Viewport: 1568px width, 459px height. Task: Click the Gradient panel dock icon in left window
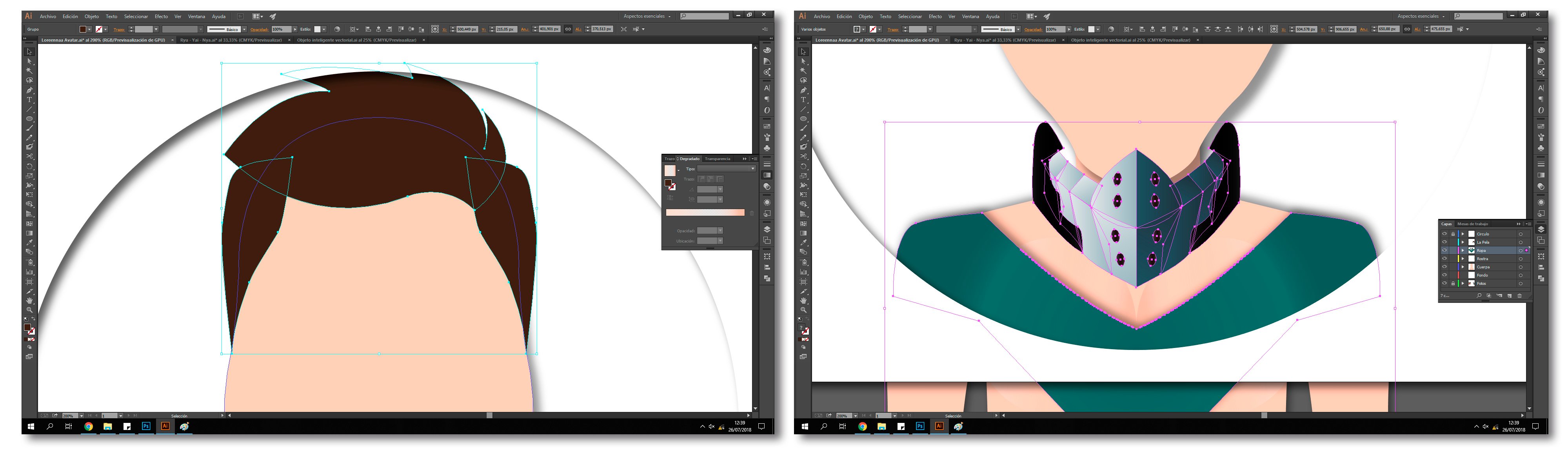point(767,175)
